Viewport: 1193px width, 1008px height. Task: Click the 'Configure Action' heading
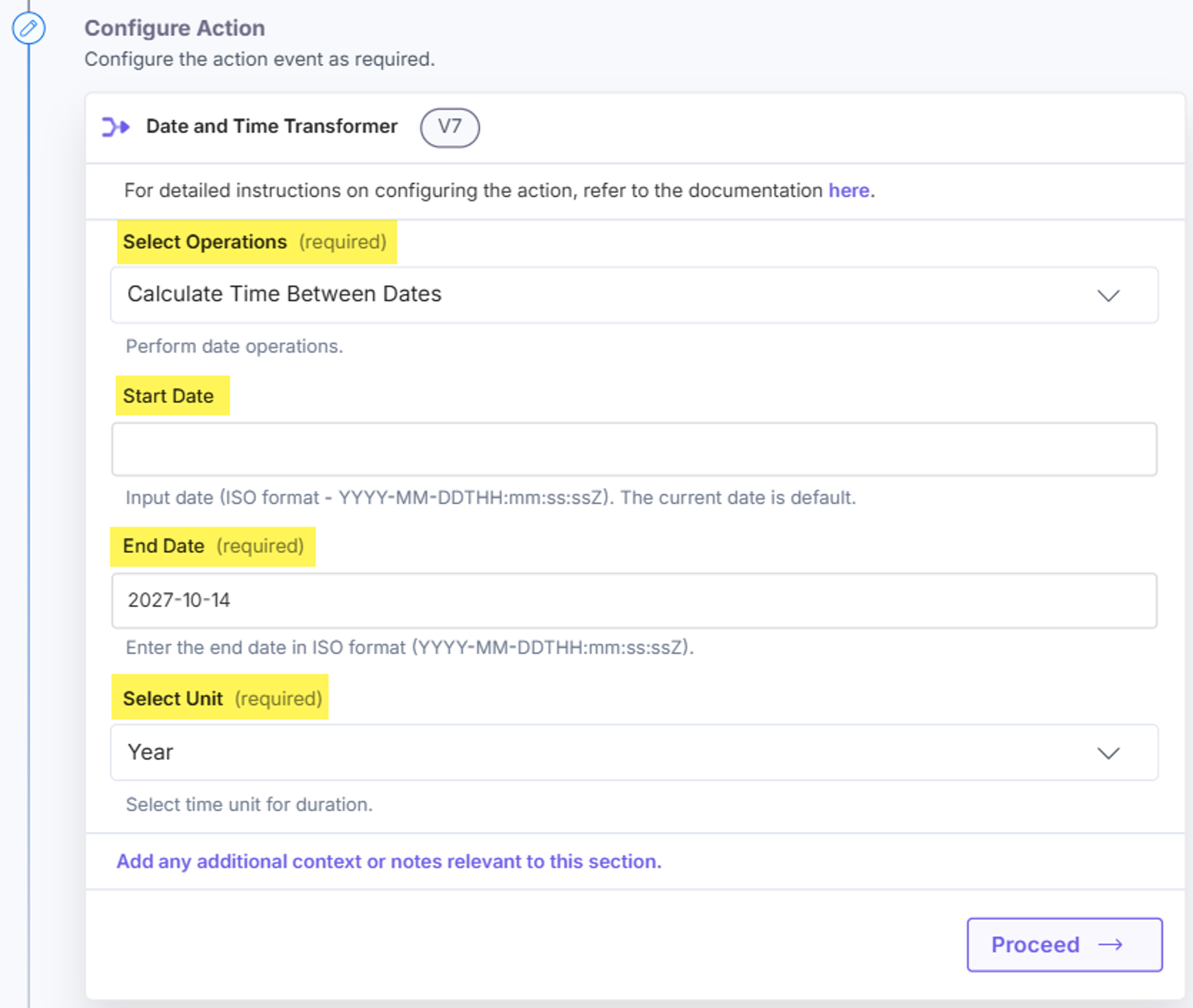(x=175, y=28)
